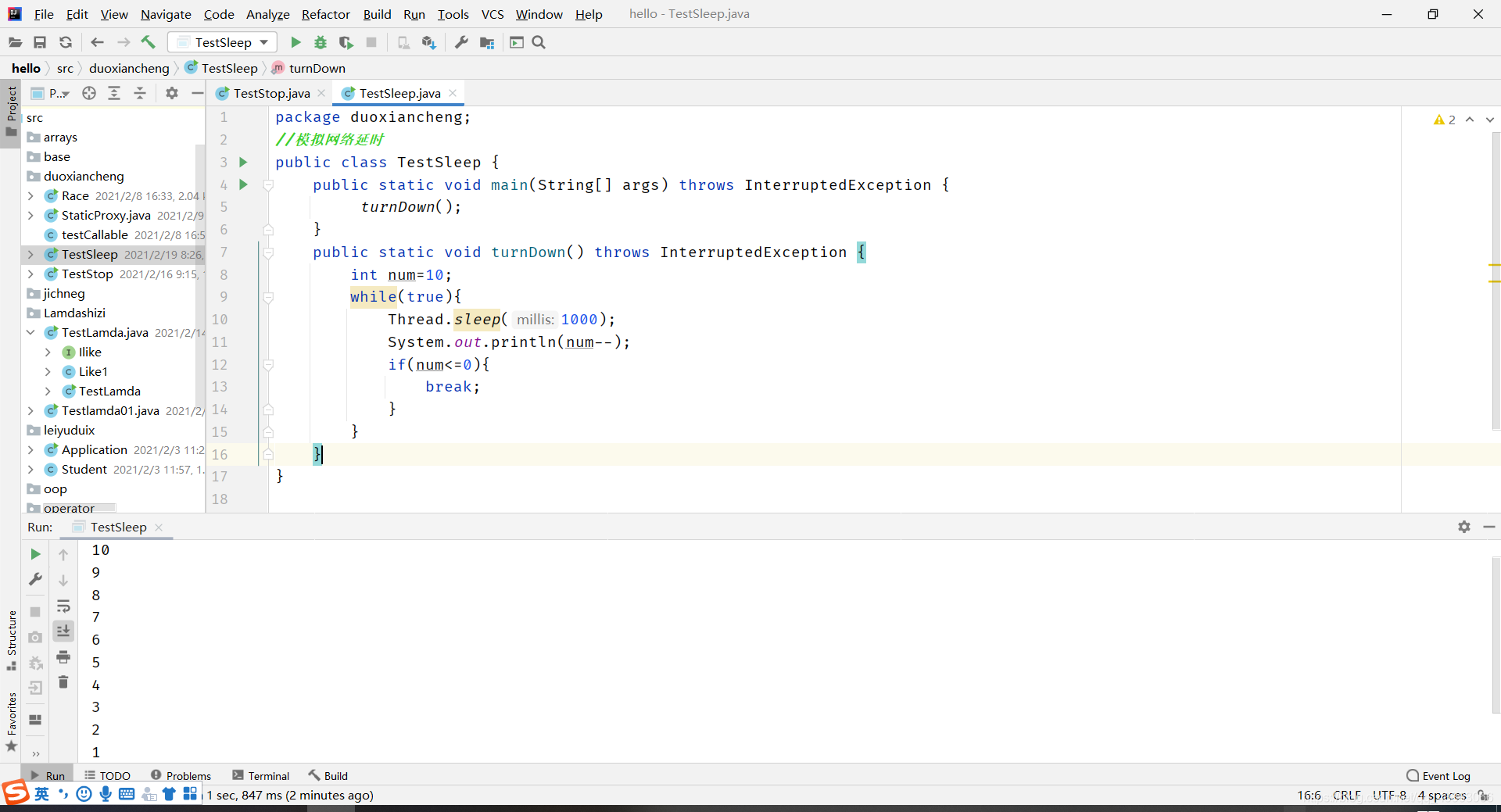Click the Open file toolbar icon
The width and height of the screenshot is (1501, 812).
point(15,42)
